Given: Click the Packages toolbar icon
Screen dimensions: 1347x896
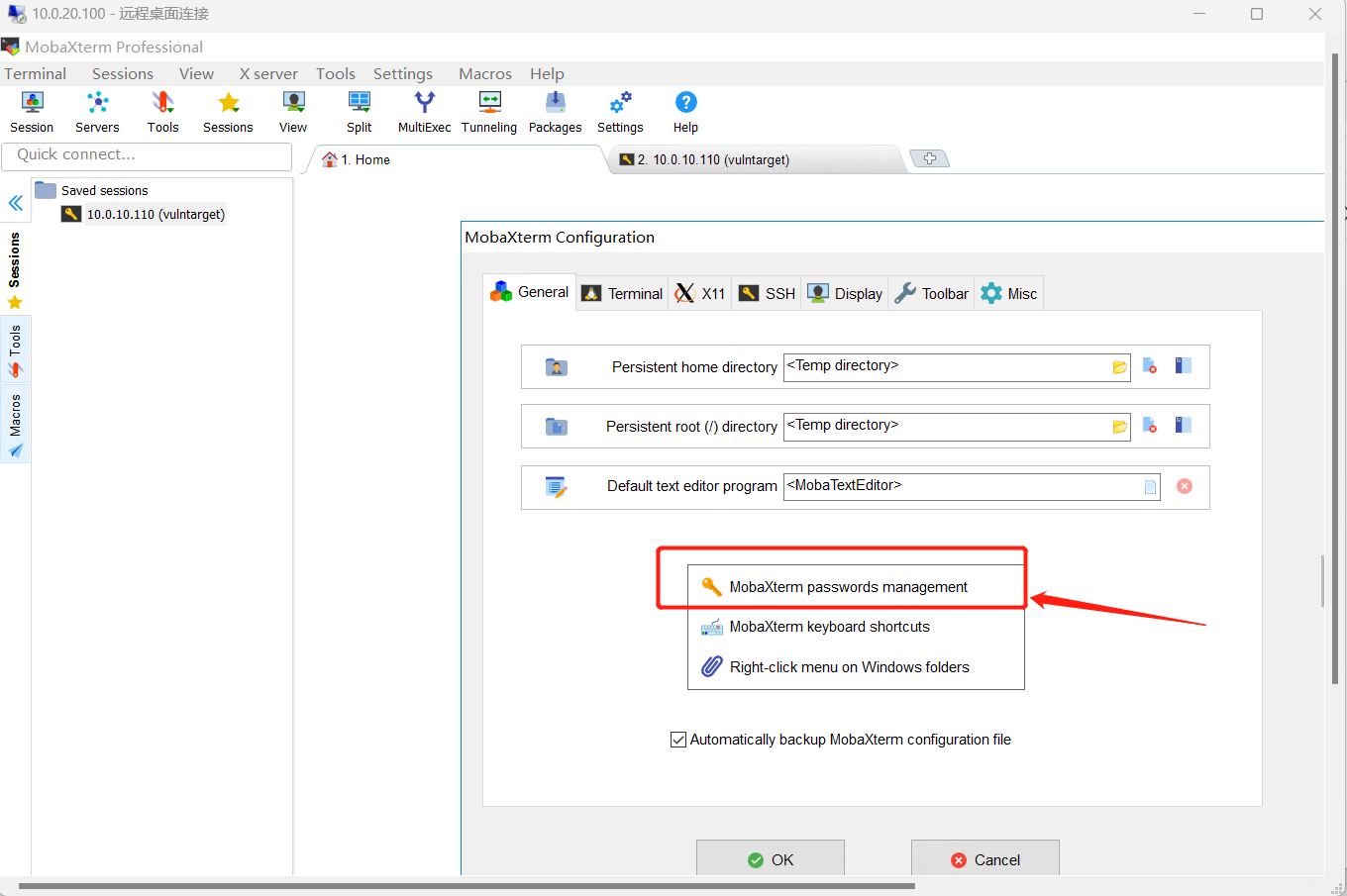Looking at the screenshot, I should [x=555, y=112].
